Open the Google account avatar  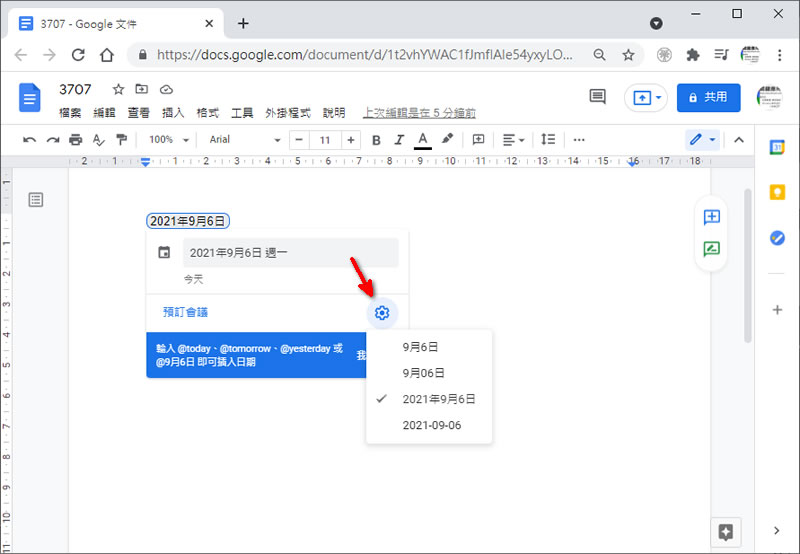(x=769, y=97)
